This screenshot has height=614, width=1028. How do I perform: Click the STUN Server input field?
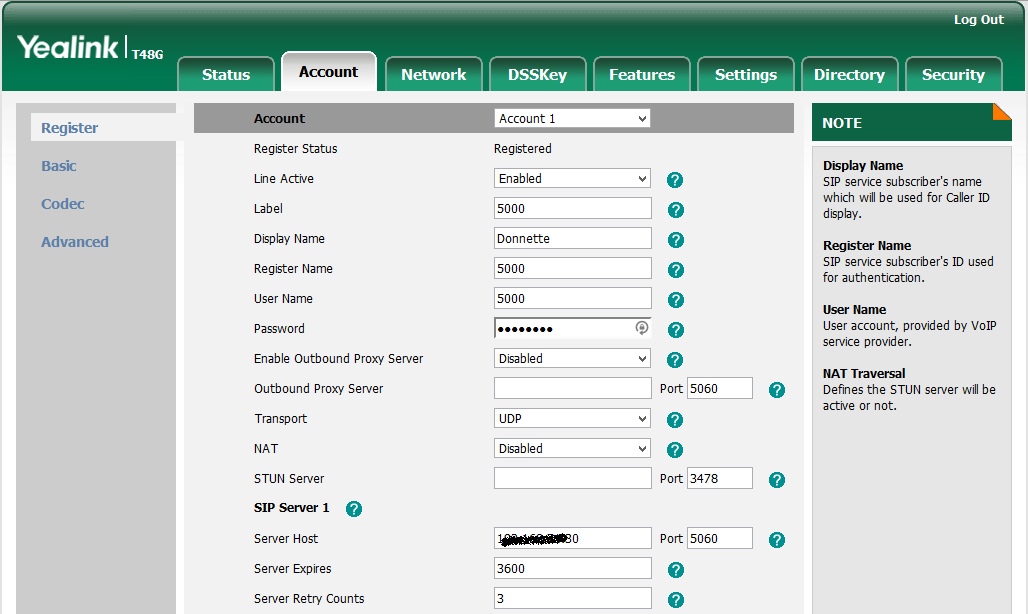pos(572,478)
